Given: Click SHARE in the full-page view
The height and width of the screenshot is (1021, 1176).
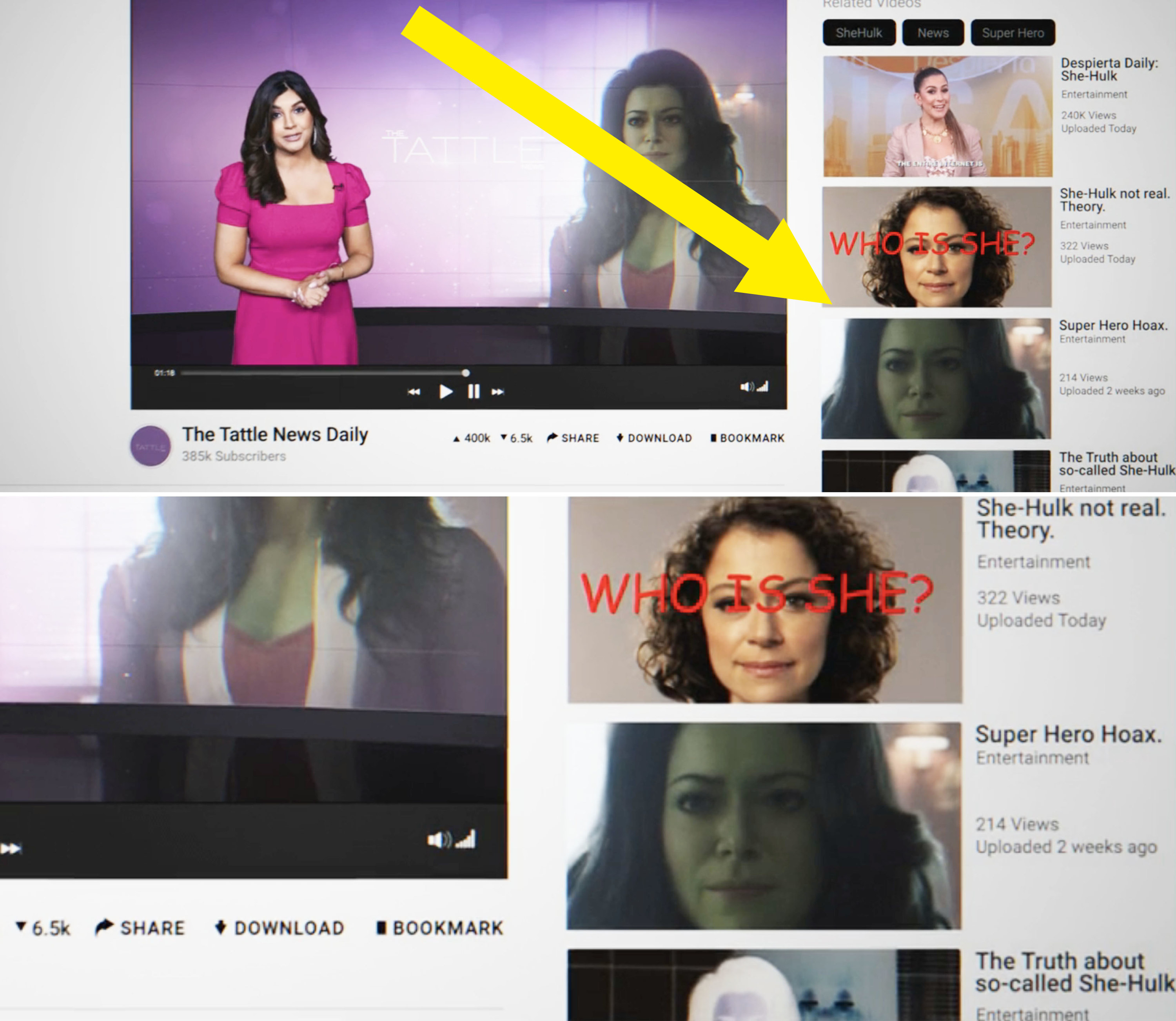Looking at the screenshot, I should click(x=573, y=438).
